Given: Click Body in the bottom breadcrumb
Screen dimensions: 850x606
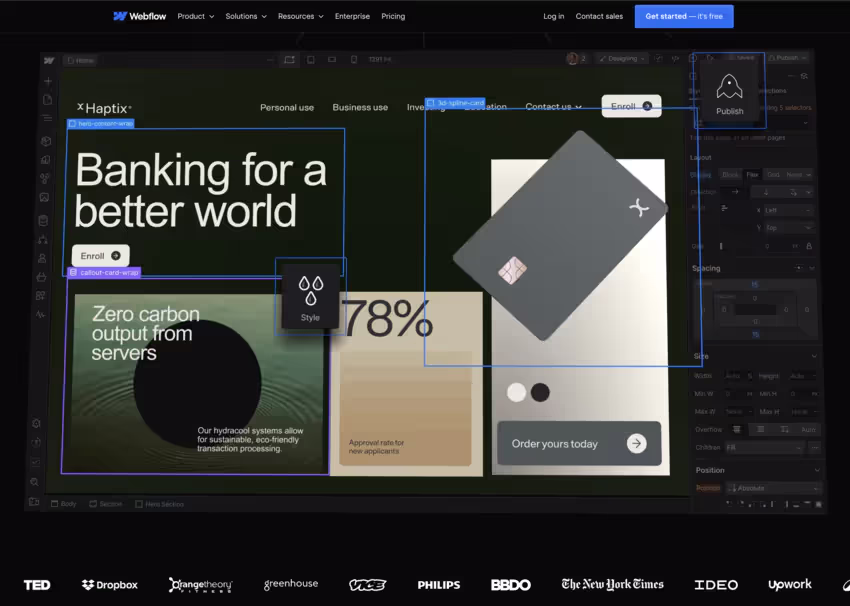Looking at the screenshot, I should 64,504.
